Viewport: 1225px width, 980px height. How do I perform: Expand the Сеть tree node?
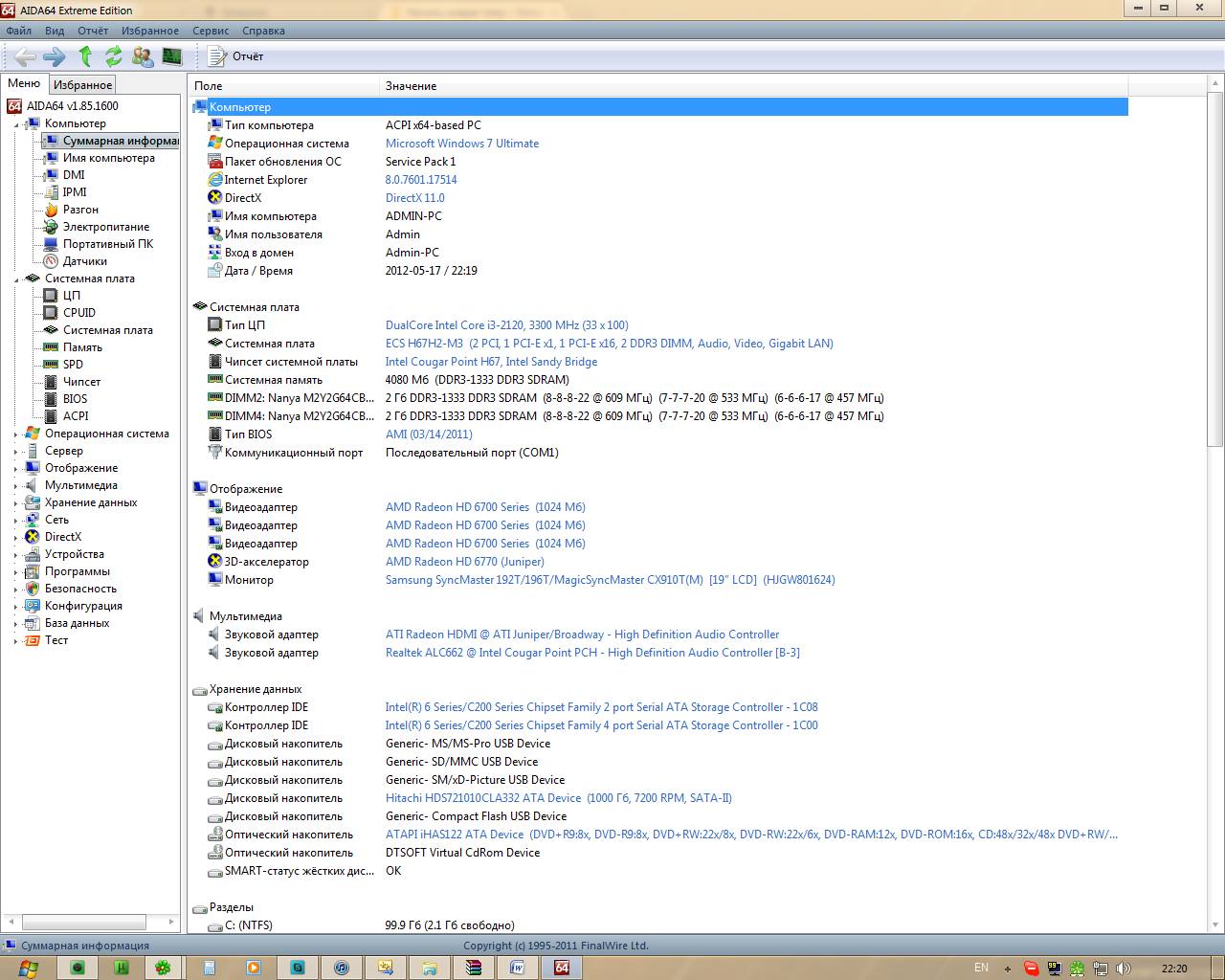[x=16, y=521]
